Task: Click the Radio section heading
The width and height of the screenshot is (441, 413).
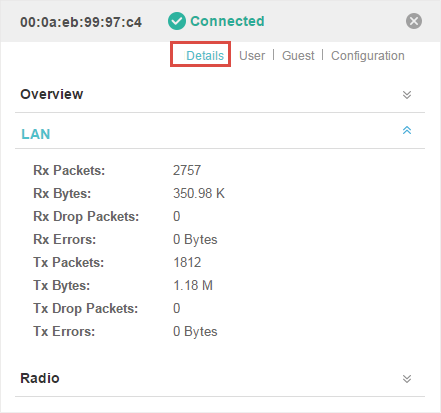Action: 40,378
